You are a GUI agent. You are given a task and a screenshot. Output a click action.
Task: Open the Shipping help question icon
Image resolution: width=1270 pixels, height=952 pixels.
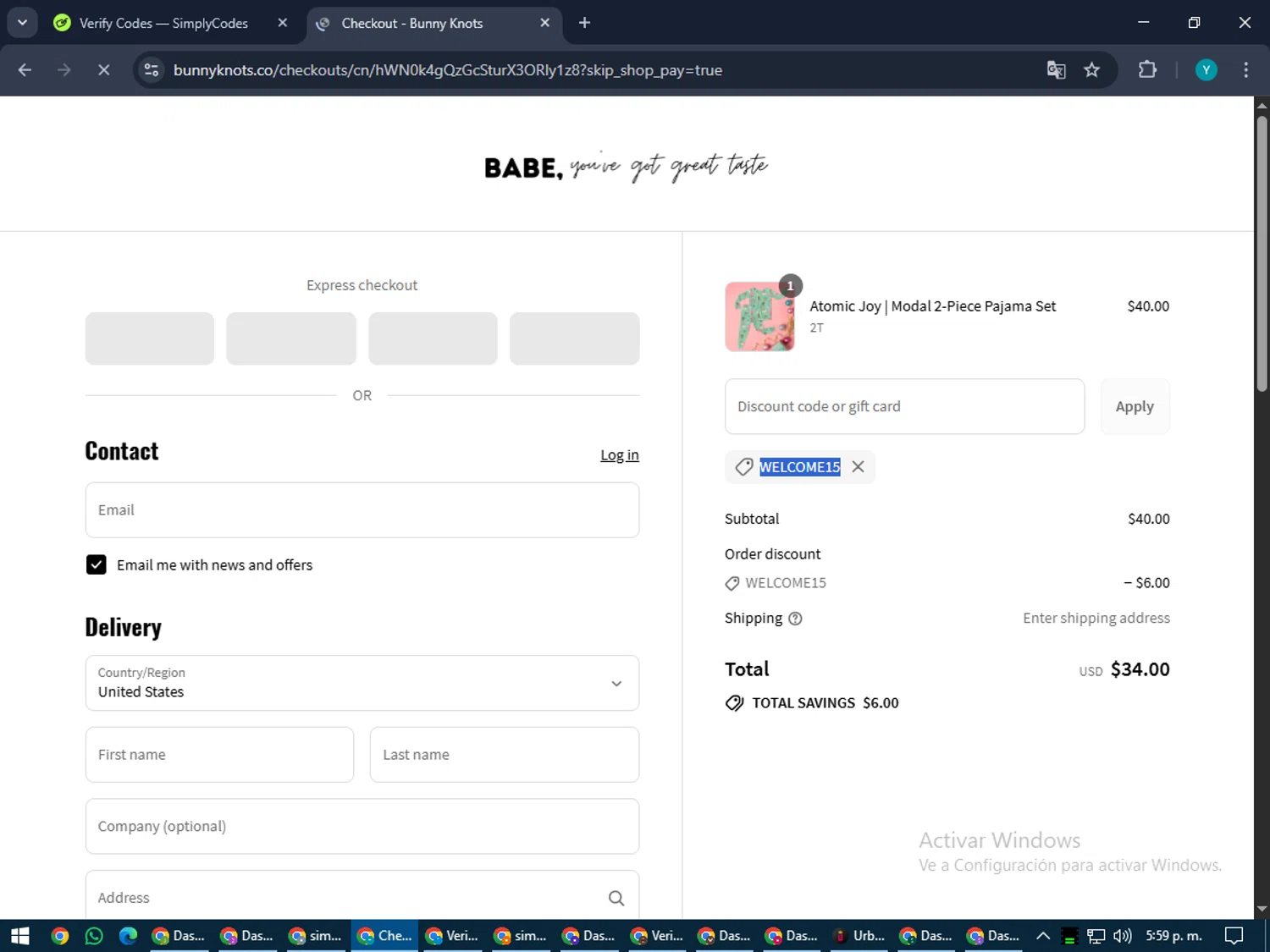click(795, 619)
